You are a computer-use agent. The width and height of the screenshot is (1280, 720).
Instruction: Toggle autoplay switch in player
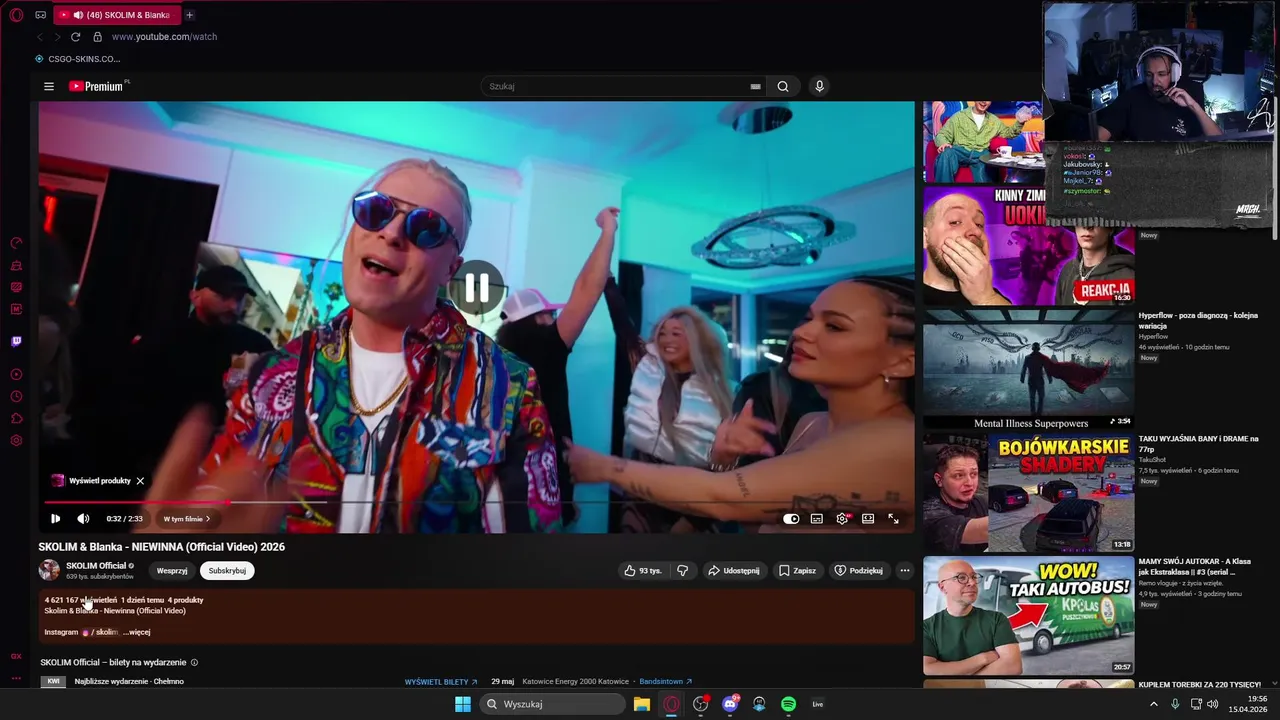click(791, 519)
